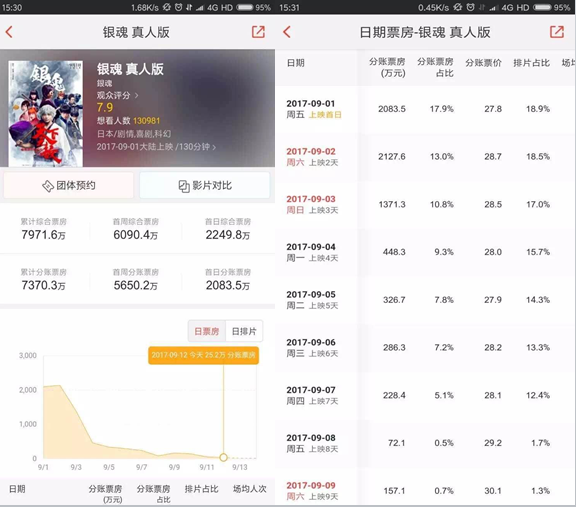
Task: Tap the box office value 72.1
Action: (x=396, y=443)
